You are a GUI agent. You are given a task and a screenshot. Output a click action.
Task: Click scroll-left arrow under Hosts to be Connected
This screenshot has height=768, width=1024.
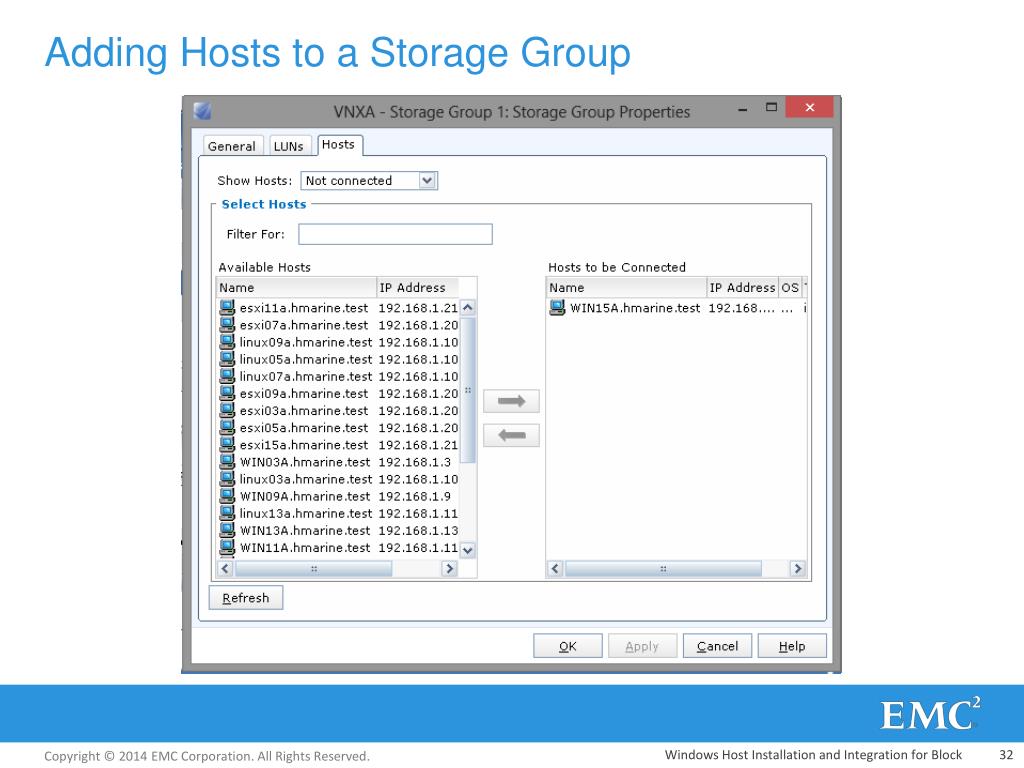click(555, 568)
